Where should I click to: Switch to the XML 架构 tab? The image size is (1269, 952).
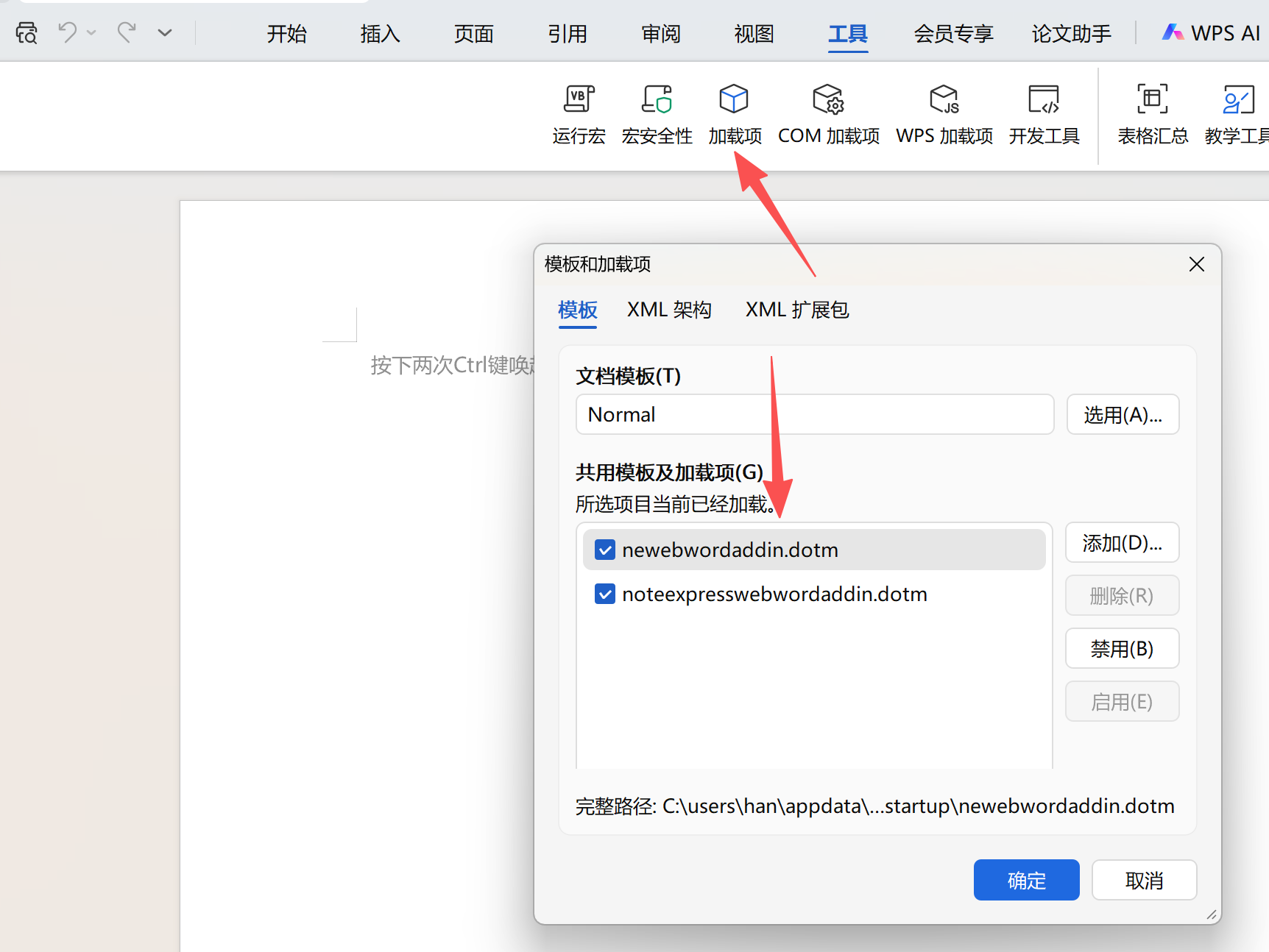click(669, 310)
